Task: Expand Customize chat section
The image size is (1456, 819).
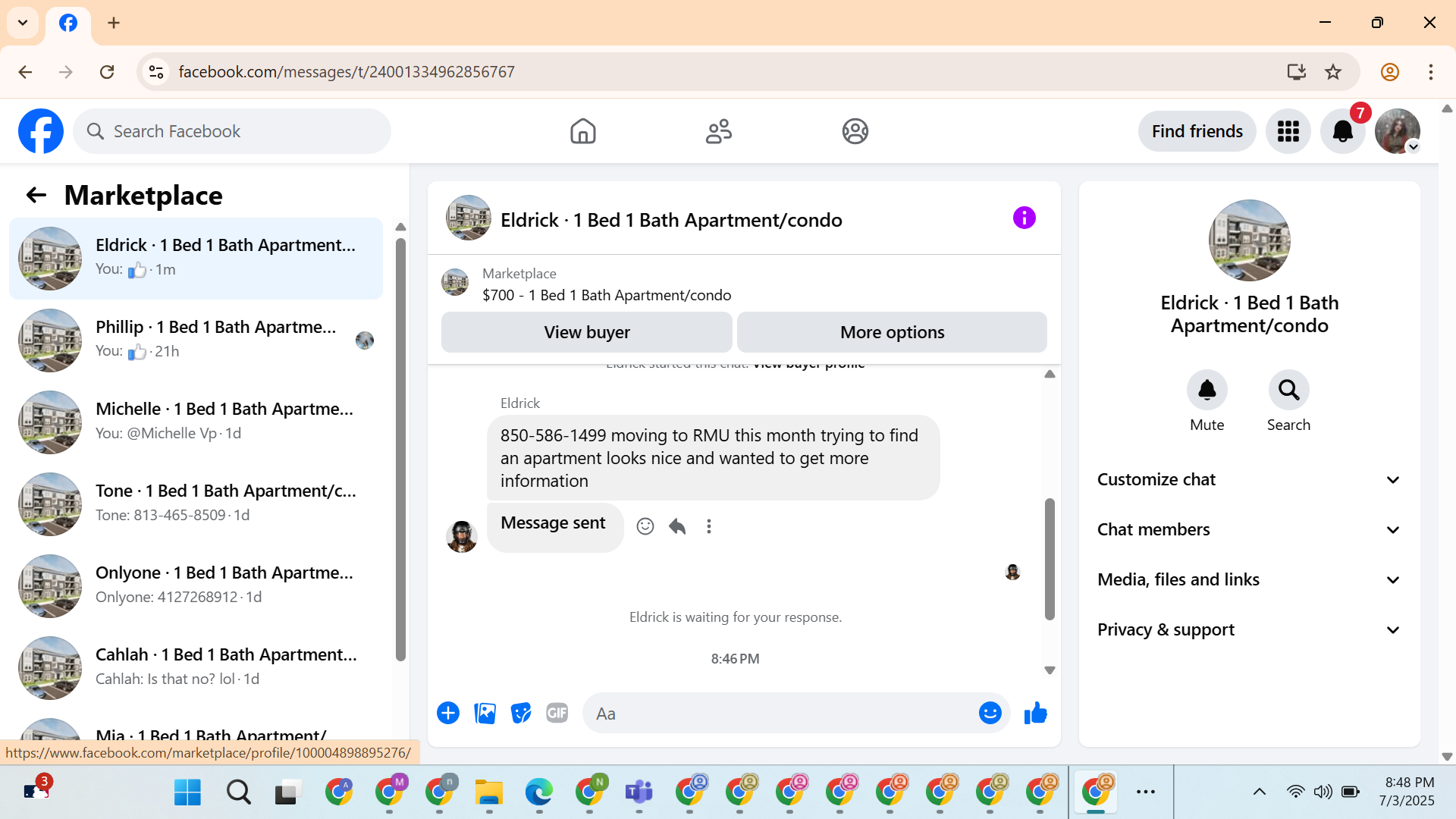Action: [x=1249, y=479]
